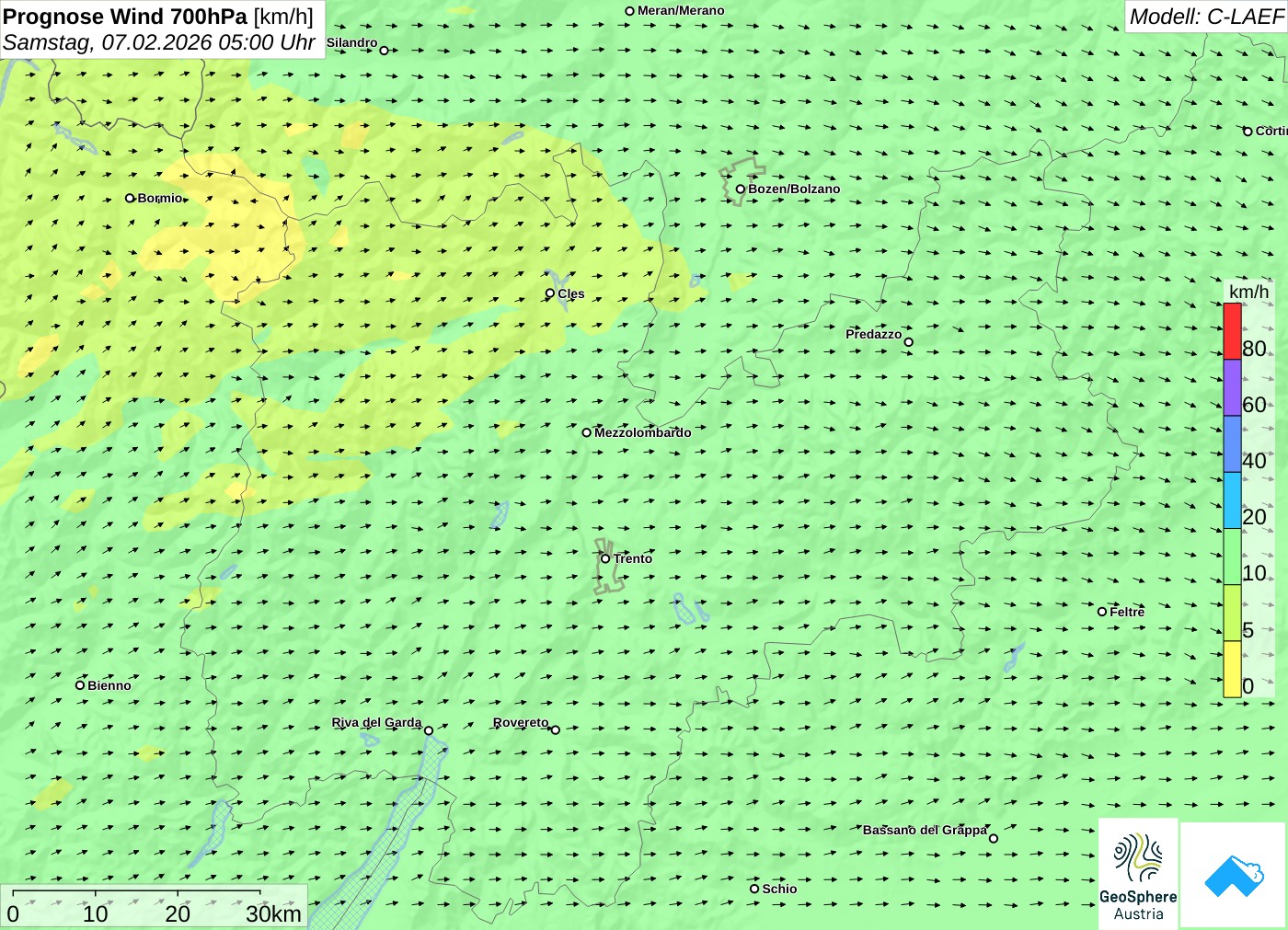Click the yellow 0 km/h legend swatch
Image resolution: width=1288 pixels, height=930 pixels.
[x=1232, y=669]
